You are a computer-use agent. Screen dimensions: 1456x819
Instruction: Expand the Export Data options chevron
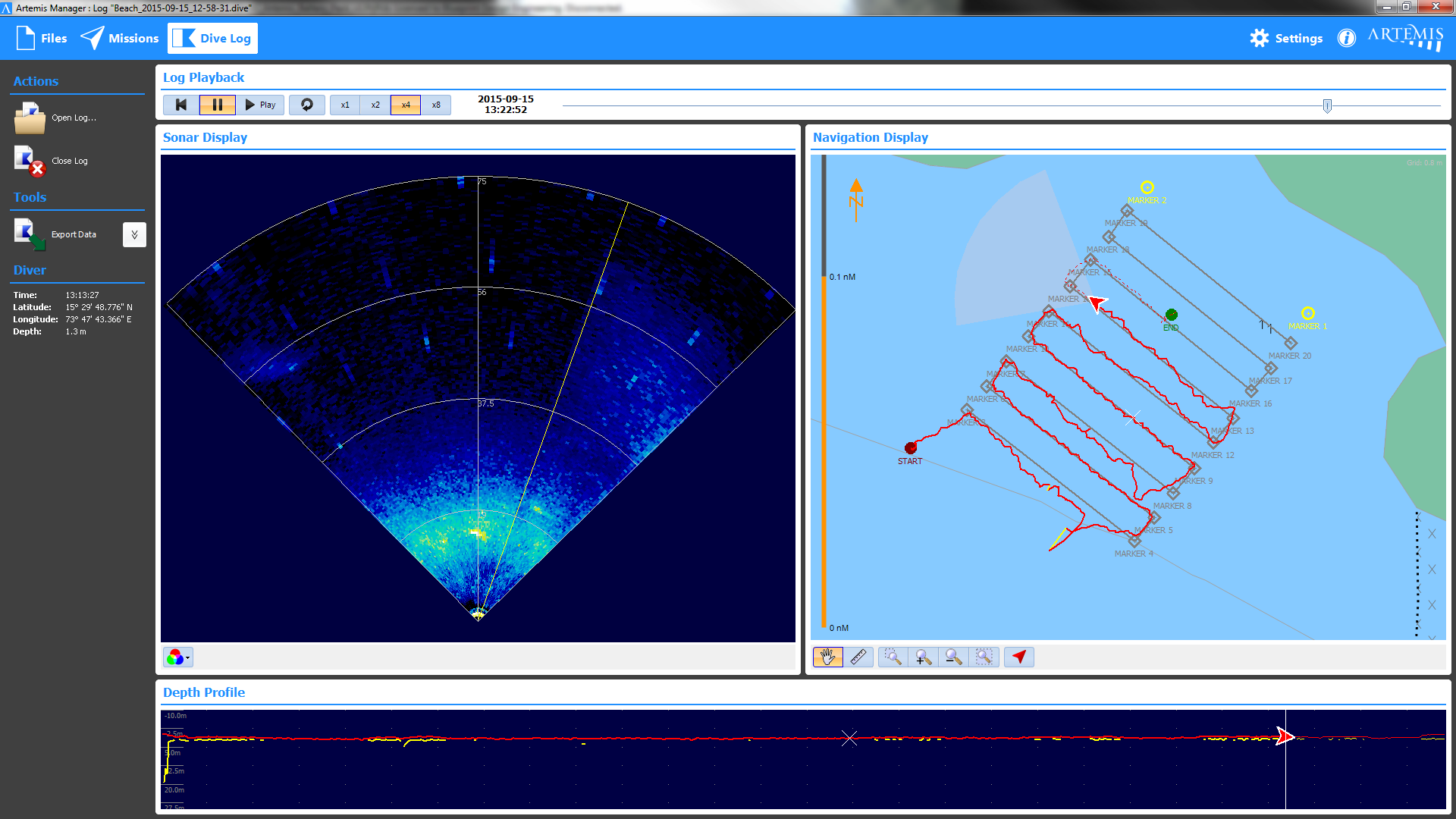(135, 233)
